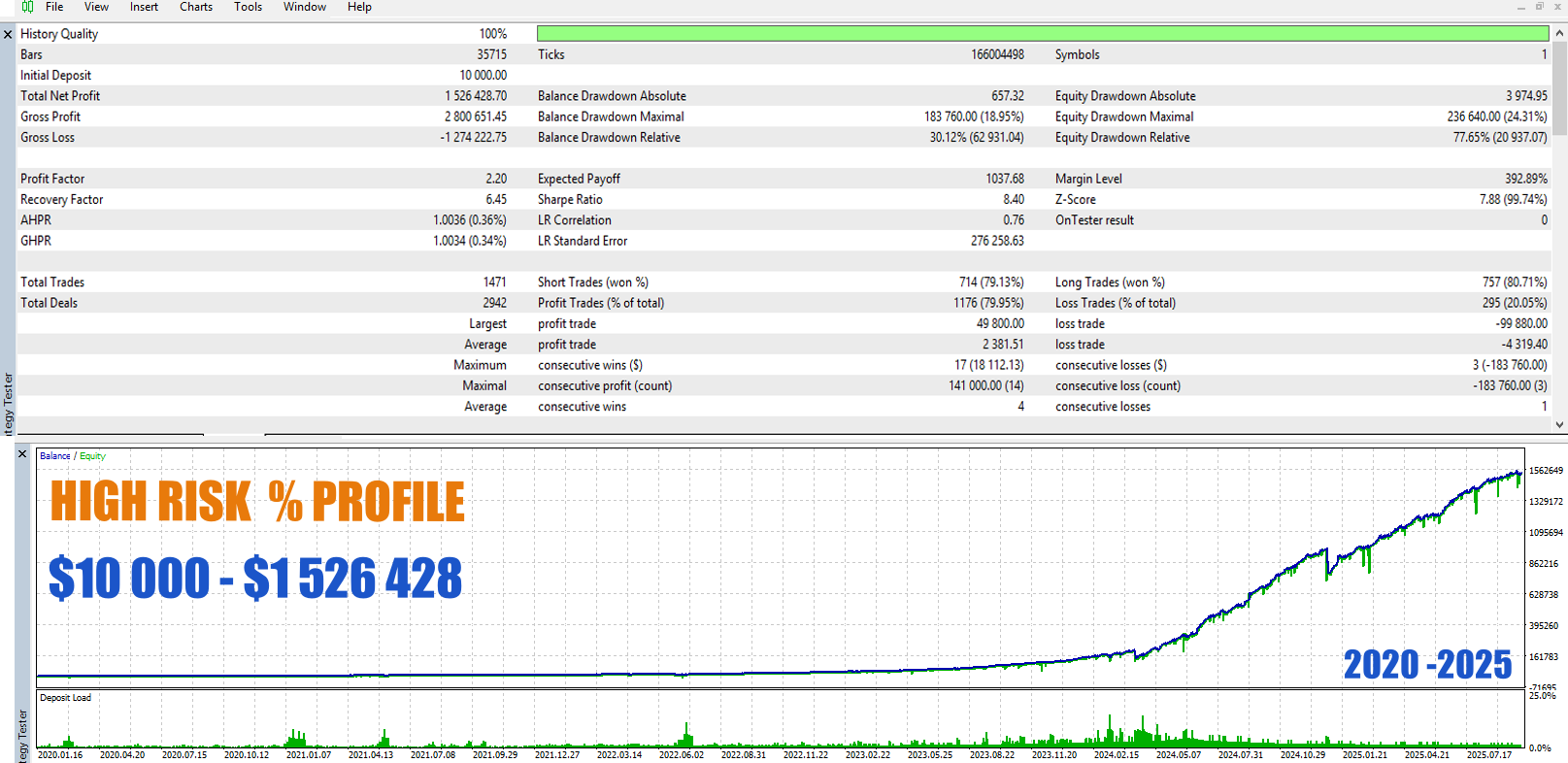1568x763 pixels.
Task: Open the Charts menu
Action: [x=196, y=7]
